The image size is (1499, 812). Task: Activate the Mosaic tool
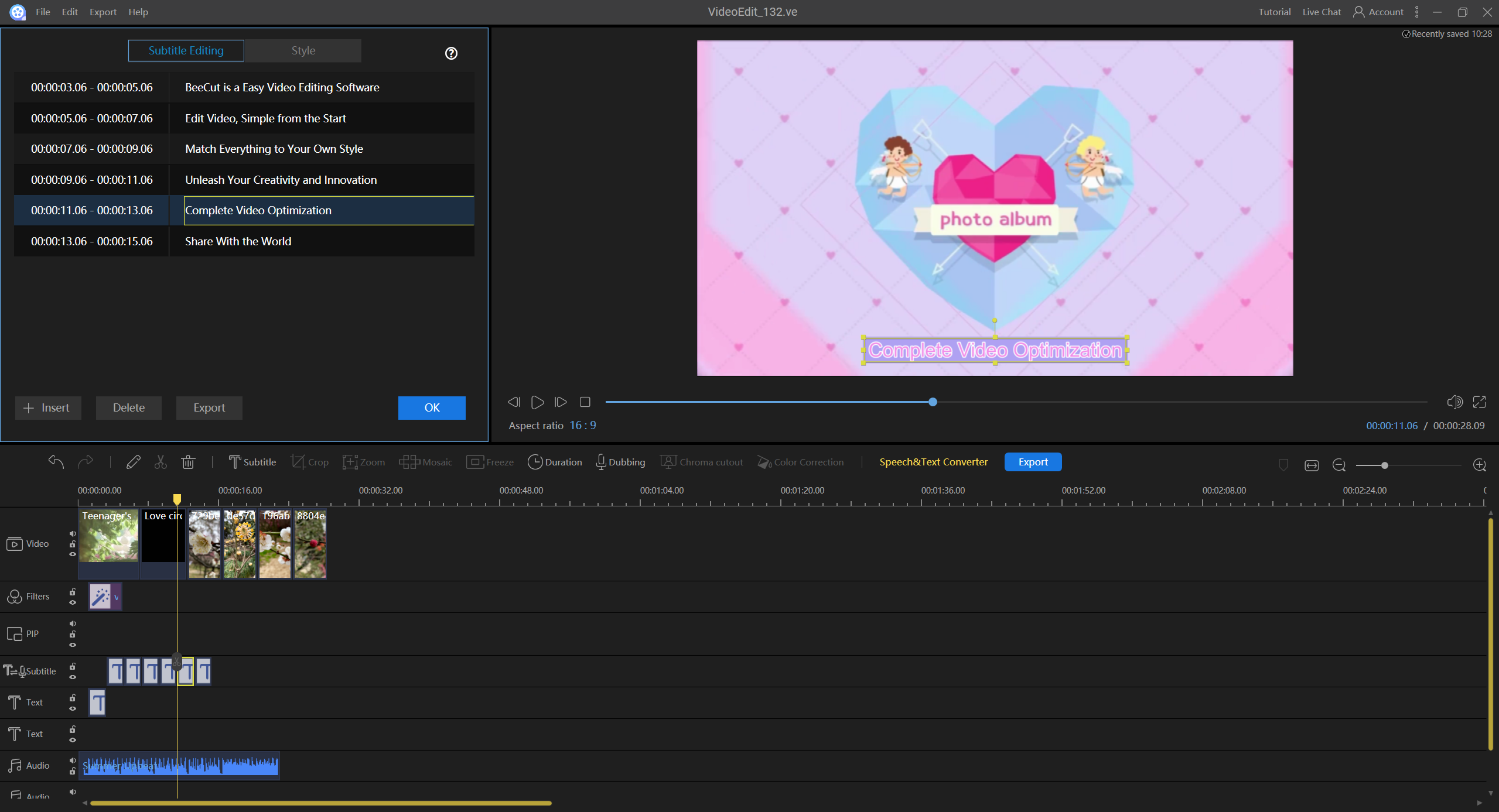[426, 462]
